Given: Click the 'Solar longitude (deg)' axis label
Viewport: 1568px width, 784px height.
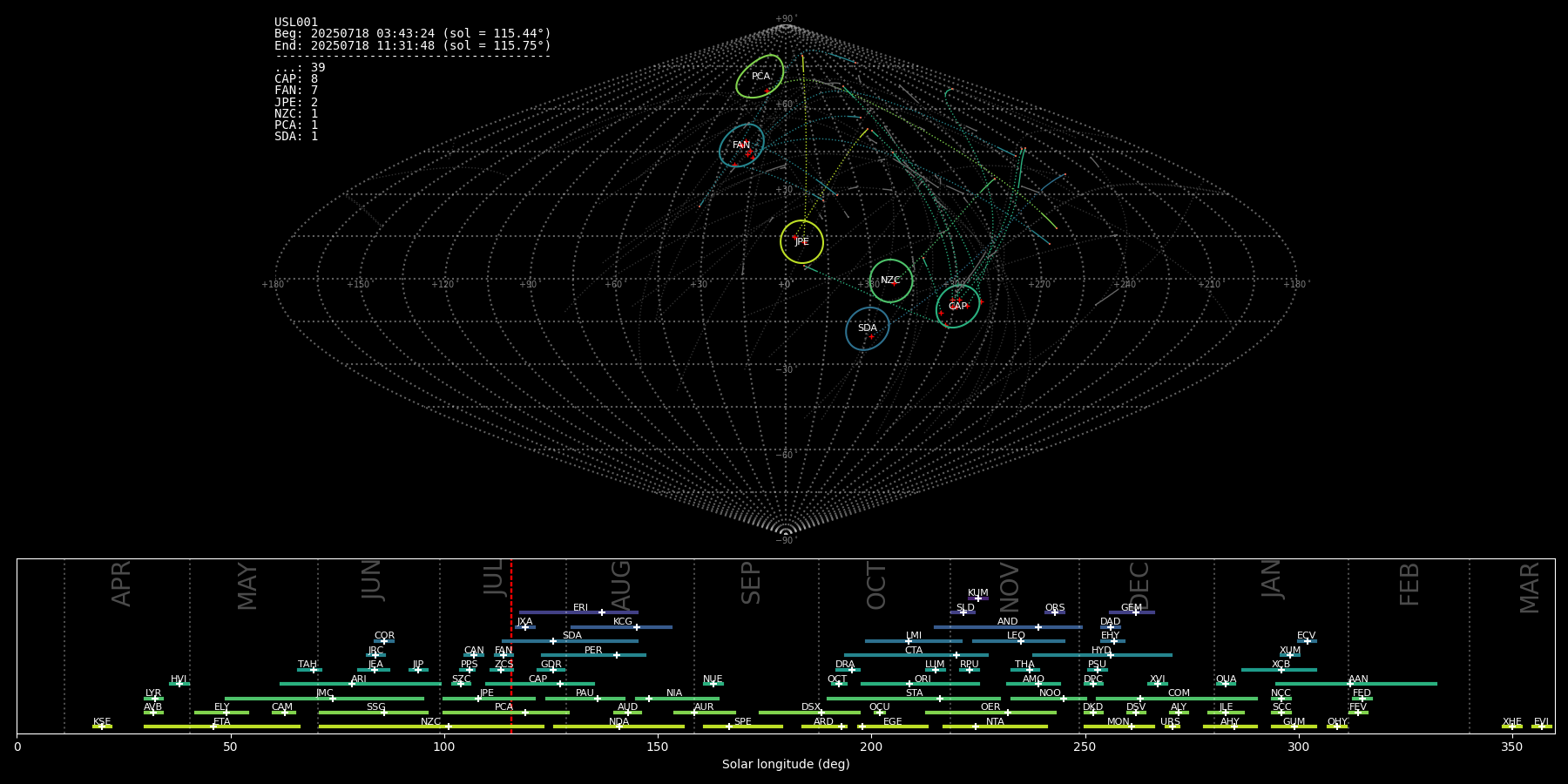Looking at the screenshot, I should pos(786,765).
